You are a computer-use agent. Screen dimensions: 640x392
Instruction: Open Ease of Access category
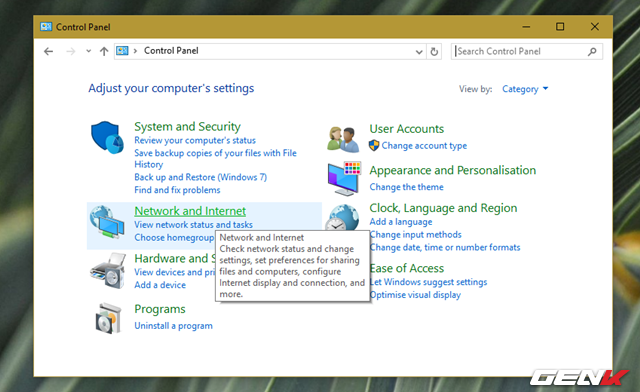click(407, 268)
